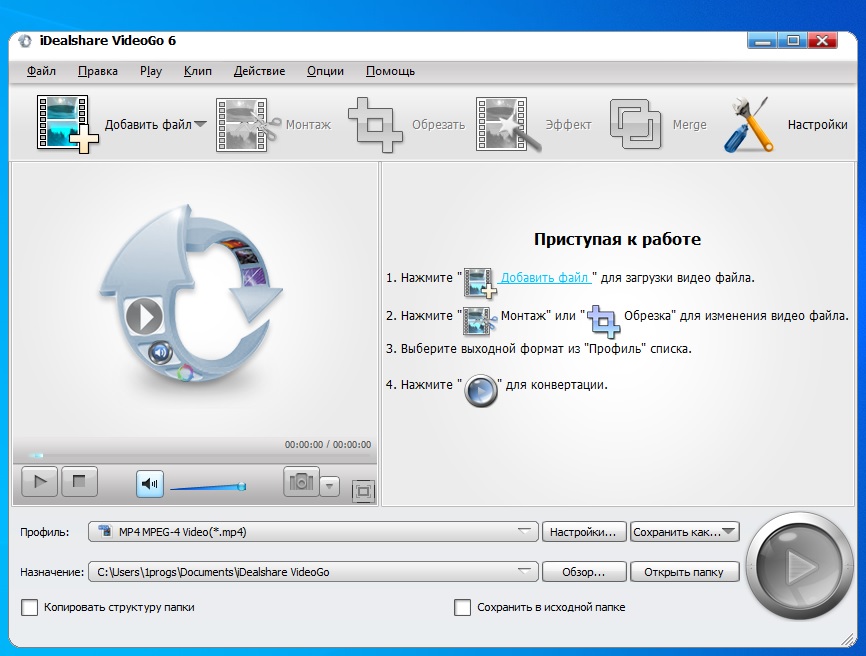Check Сохранить в исходной папке option

[462, 606]
